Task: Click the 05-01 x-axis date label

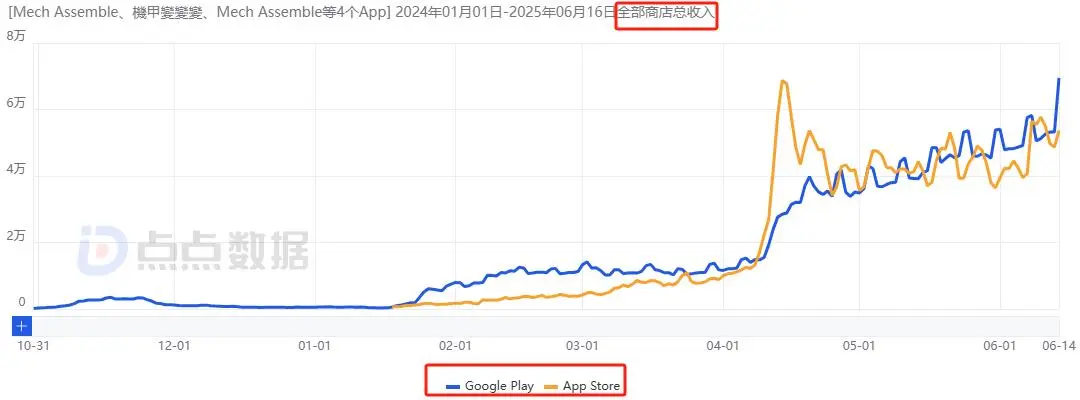Action: coord(859,346)
